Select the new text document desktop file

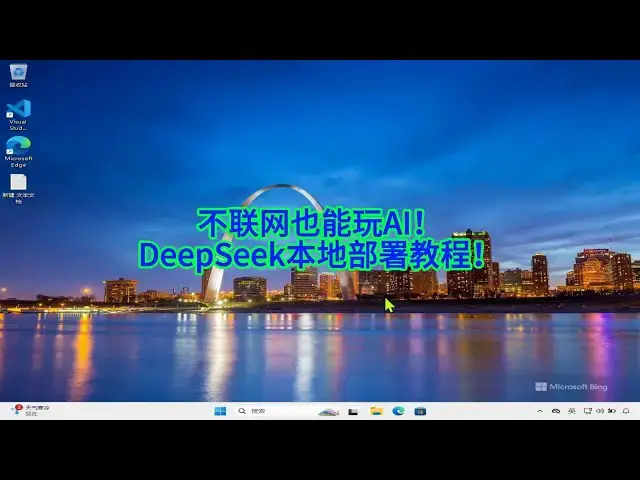coord(18,189)
